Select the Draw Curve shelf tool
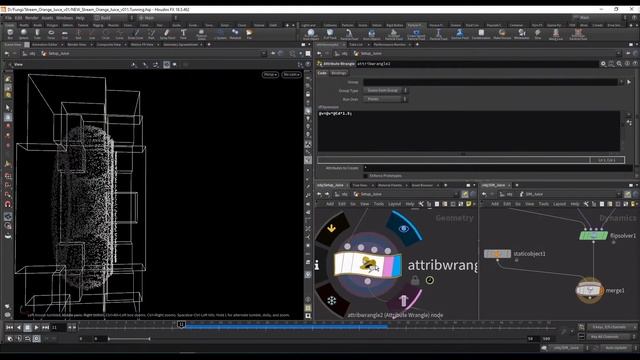The width and height of the screenshot is (640, 360). pos(136,34)
